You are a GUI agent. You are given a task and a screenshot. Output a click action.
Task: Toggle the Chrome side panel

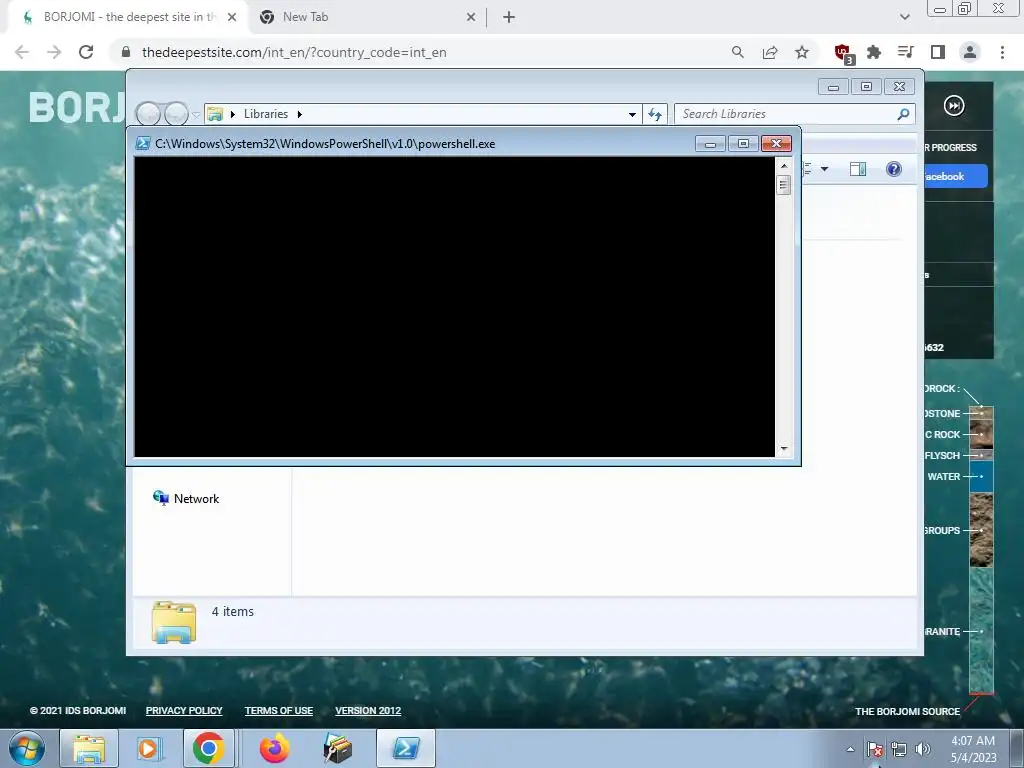pyautogui.click(x=938, y=52)
